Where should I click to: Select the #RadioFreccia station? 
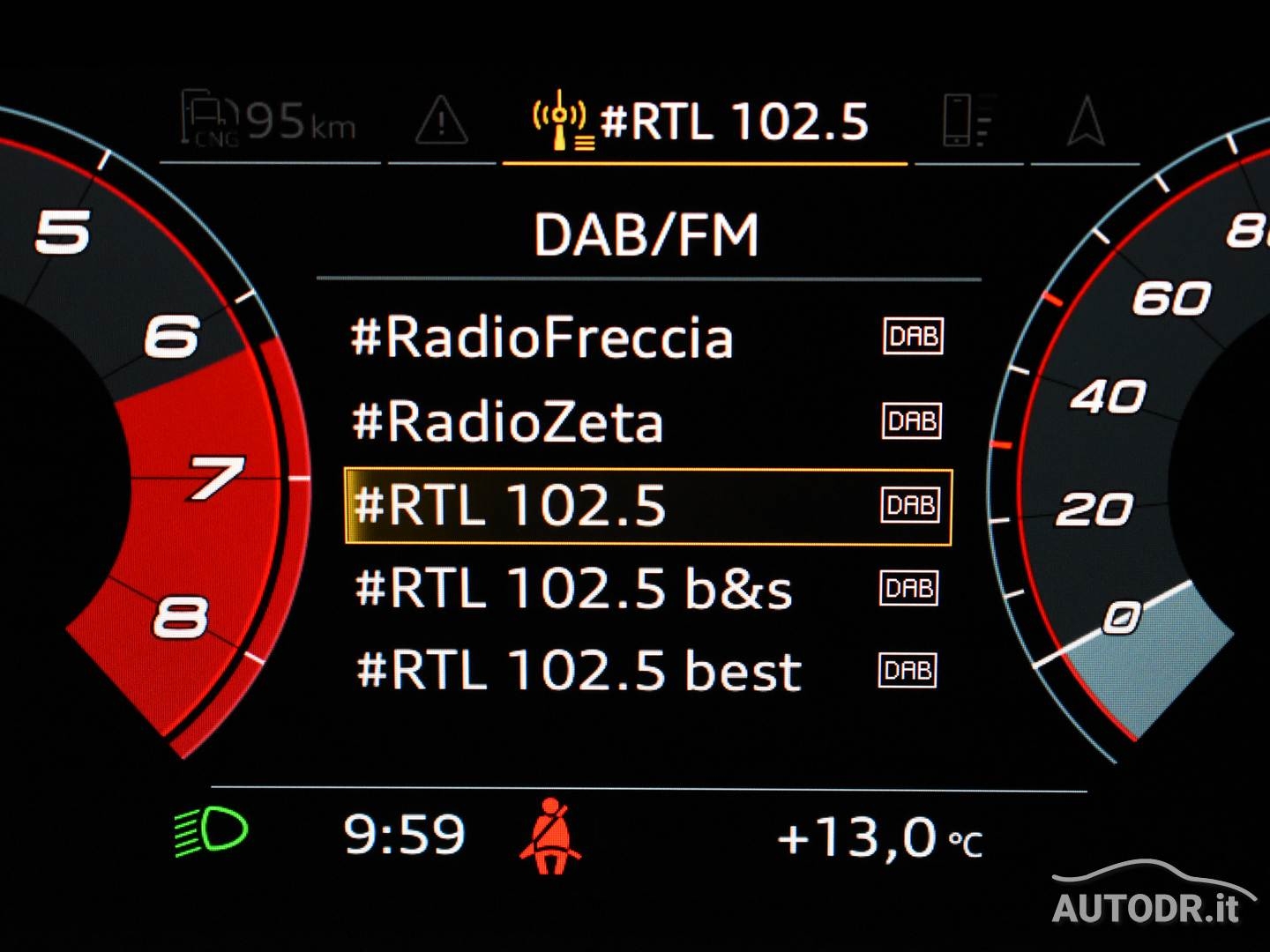coord(542,338)
